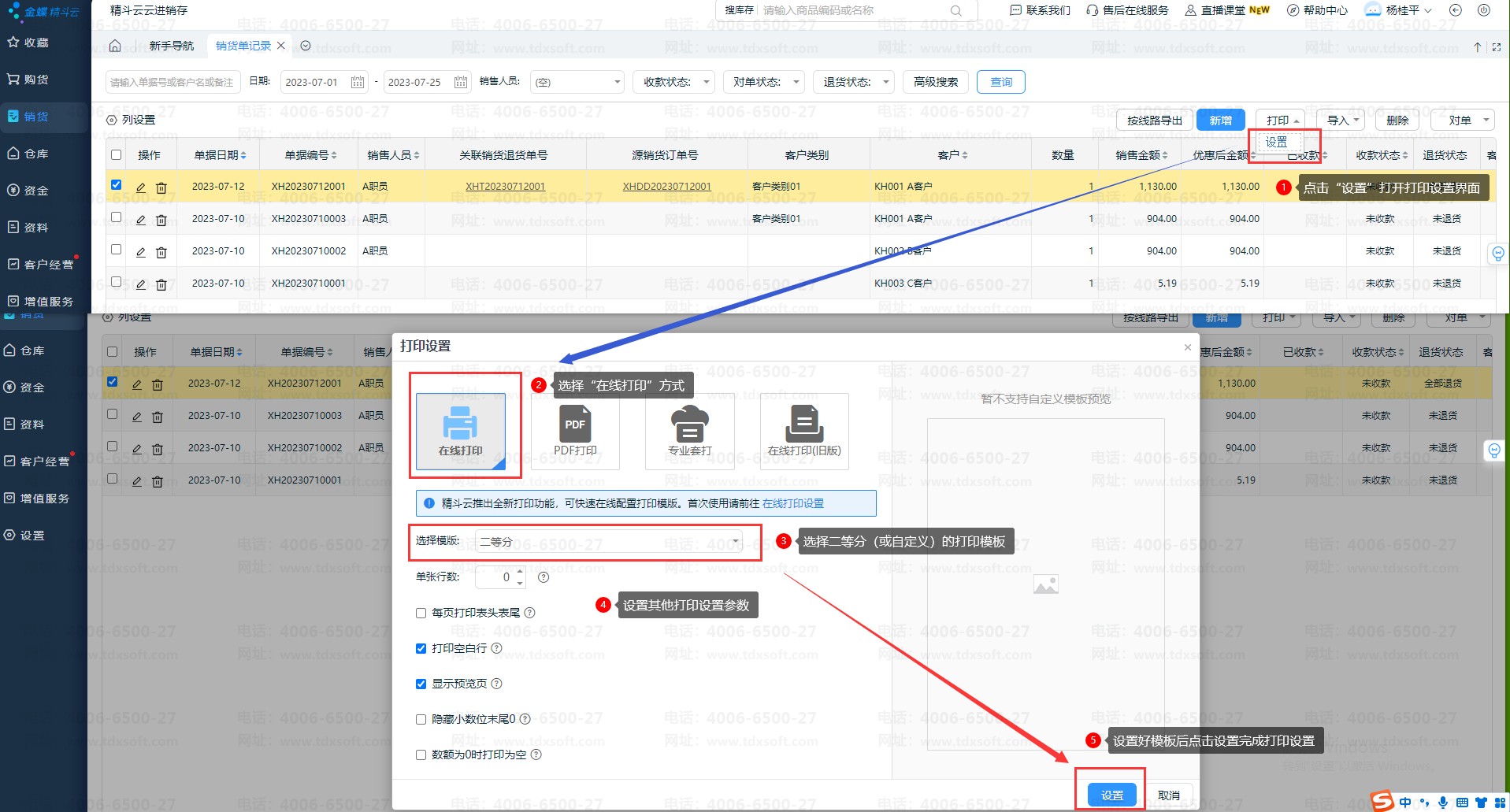Open the calendar for start date 2023-07-01
The image size is (1510, 812).
357,82
